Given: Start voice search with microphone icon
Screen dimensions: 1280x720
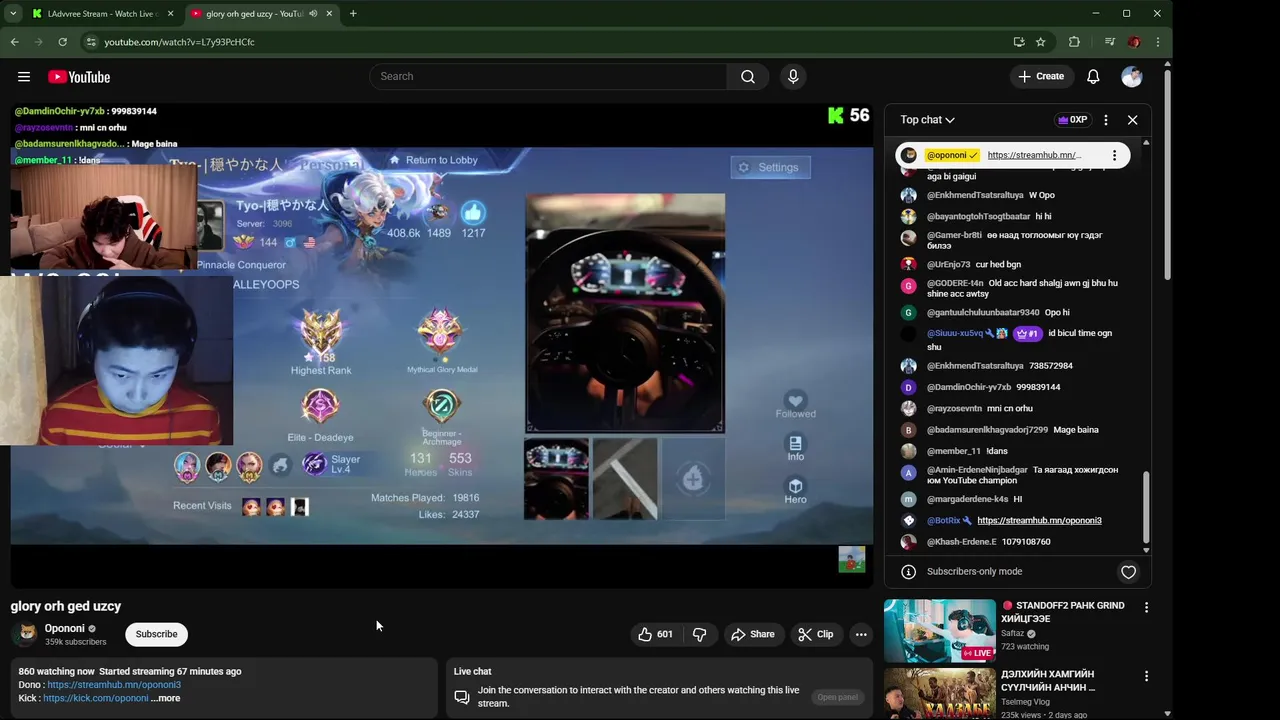Looking at the screenshot, I should 793,77.
